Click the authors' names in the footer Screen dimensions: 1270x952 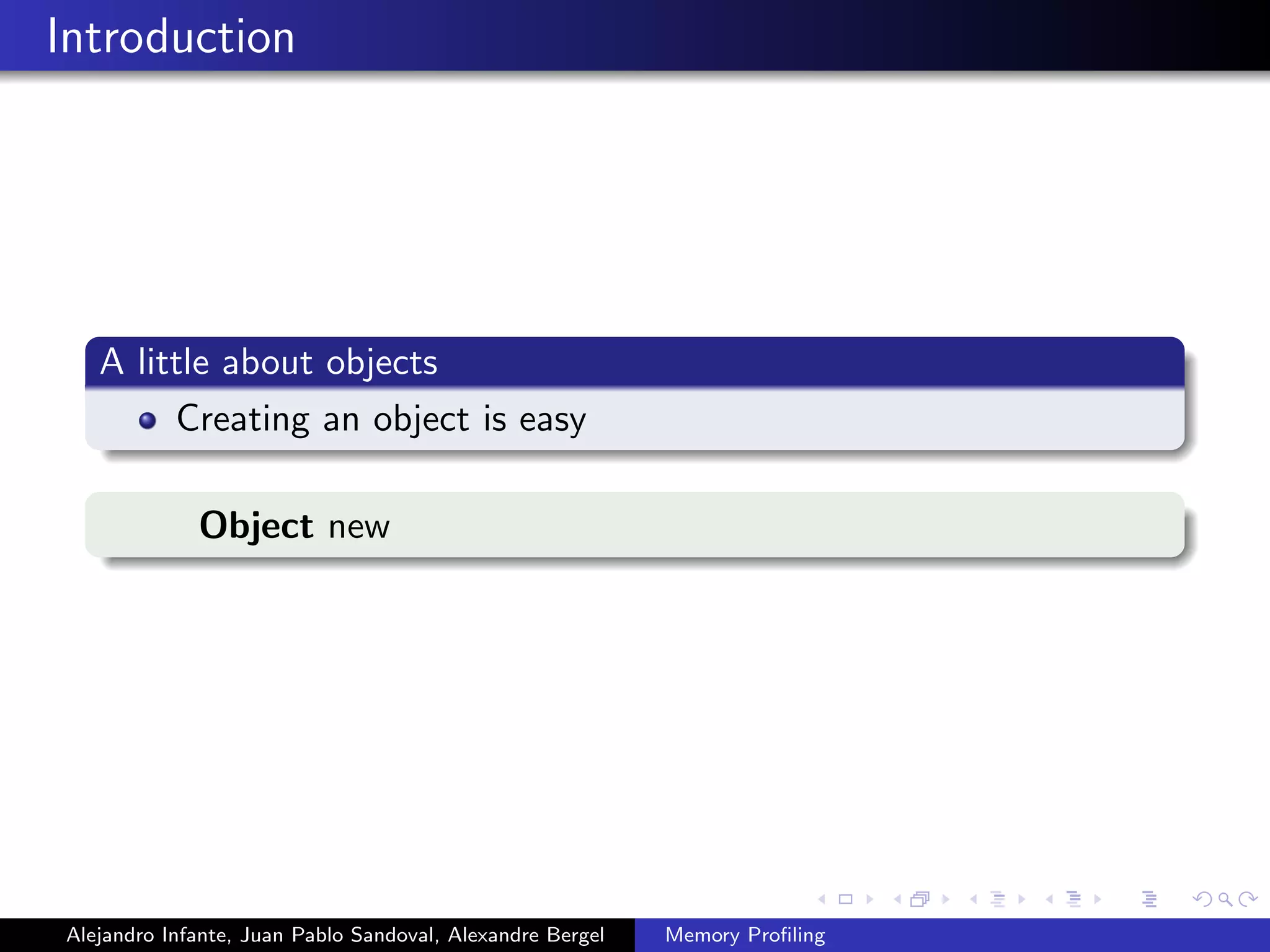tap(335, 935)
